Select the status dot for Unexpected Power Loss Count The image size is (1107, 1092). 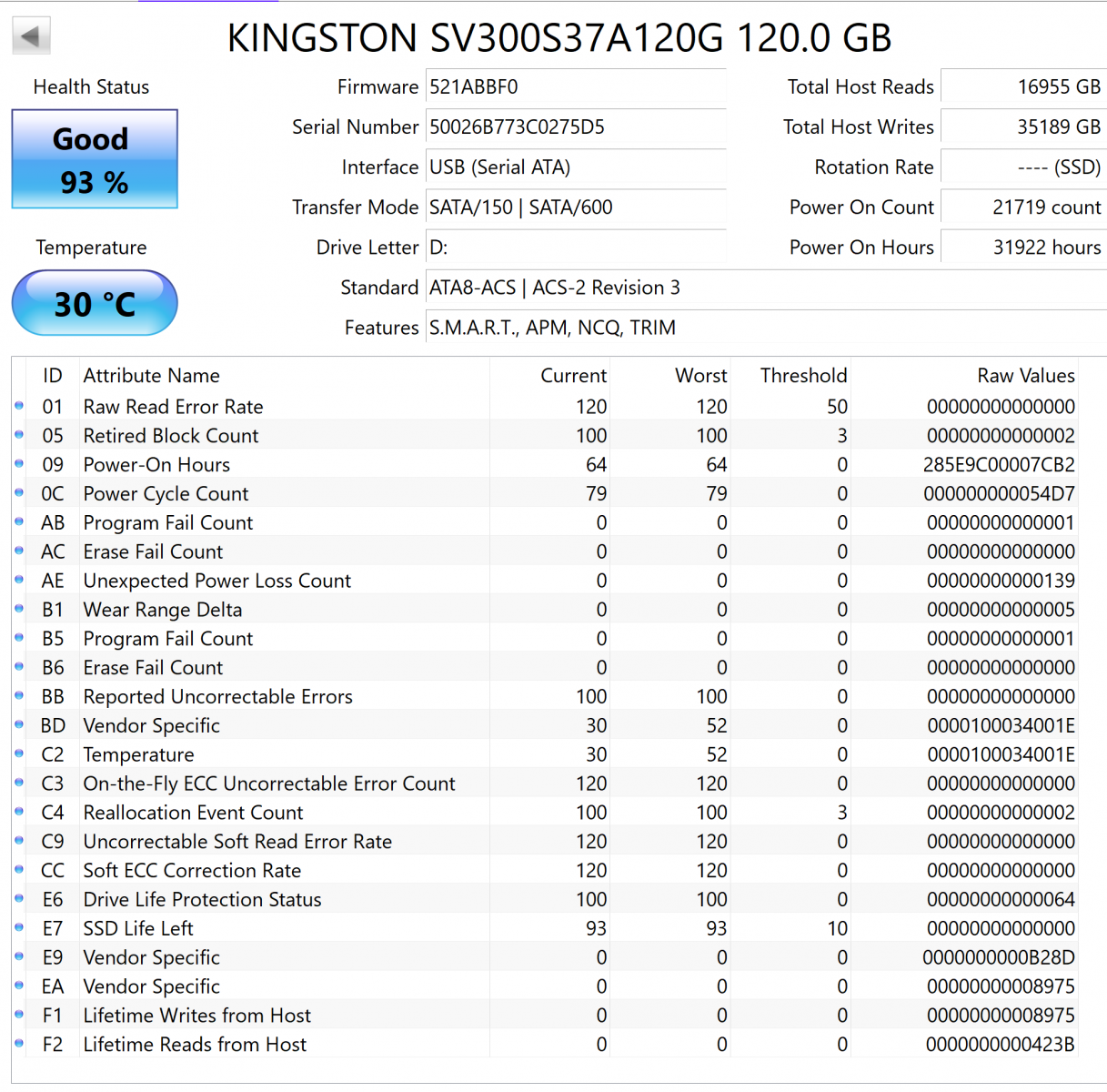(19, 580)
